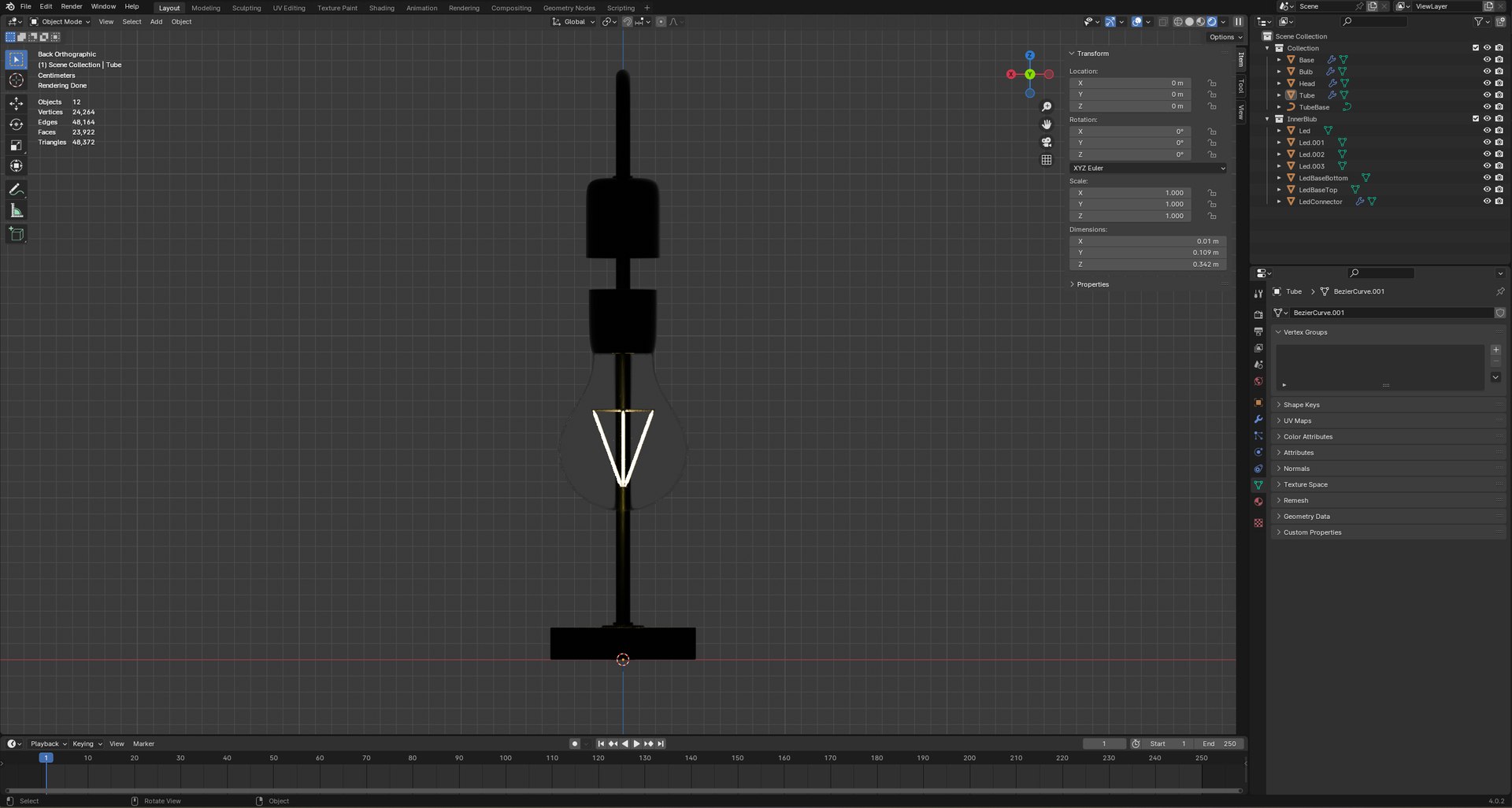The image size is (1512, 808).
Task: Open the Object Constraints properties tab
Action: pyautogui.click(x=1258, y=469)
